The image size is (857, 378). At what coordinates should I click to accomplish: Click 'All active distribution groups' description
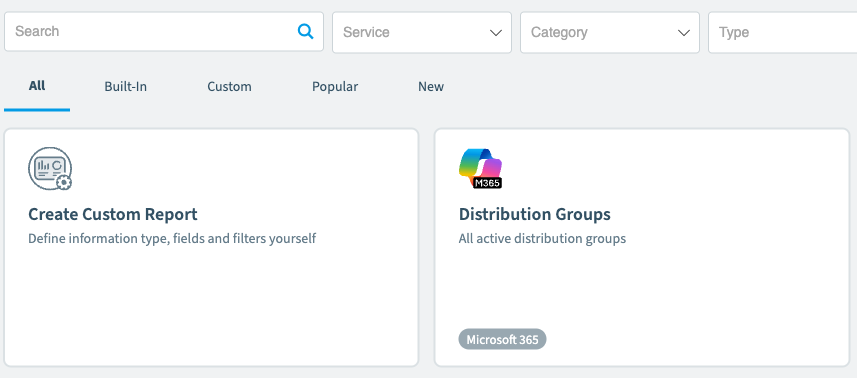pyautogui.click(x=542, y=239)
